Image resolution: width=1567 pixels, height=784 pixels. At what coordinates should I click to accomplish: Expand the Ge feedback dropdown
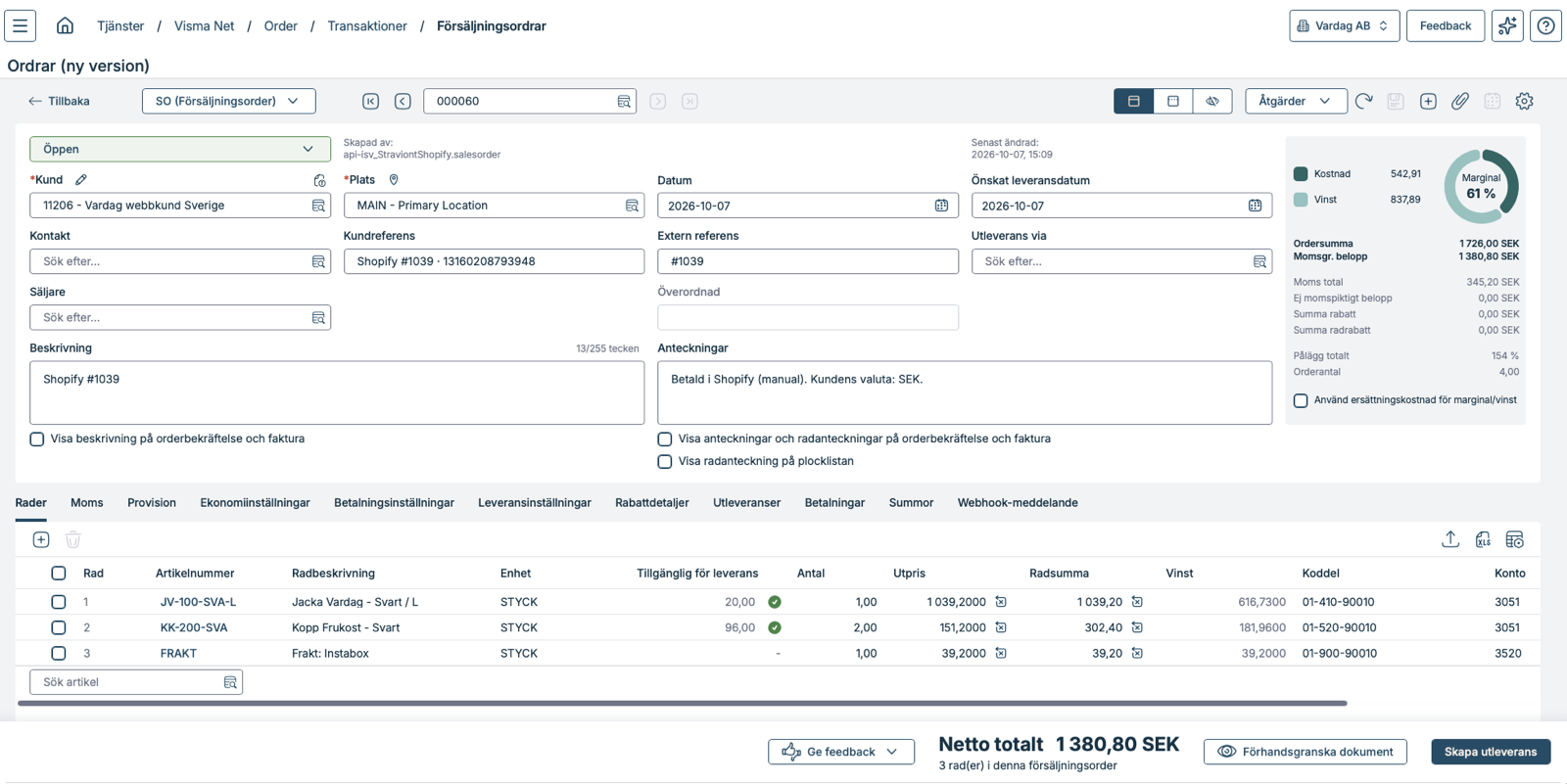point(841,752)
